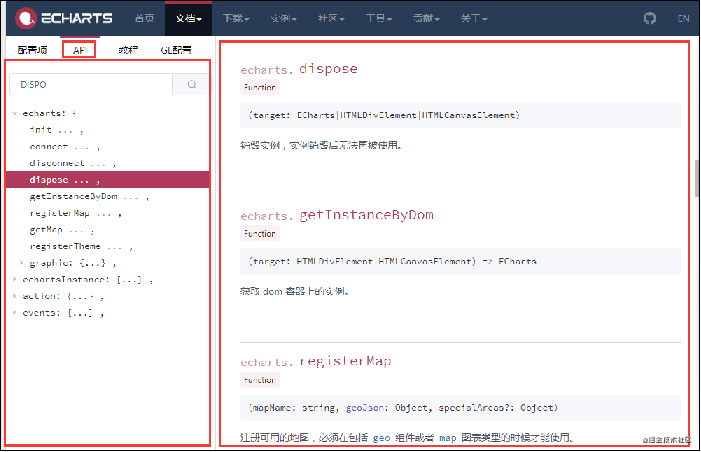Expand the echartsInstance tree node arrow
The width and height of the screenshot is (701, 452).
[14, 279]
